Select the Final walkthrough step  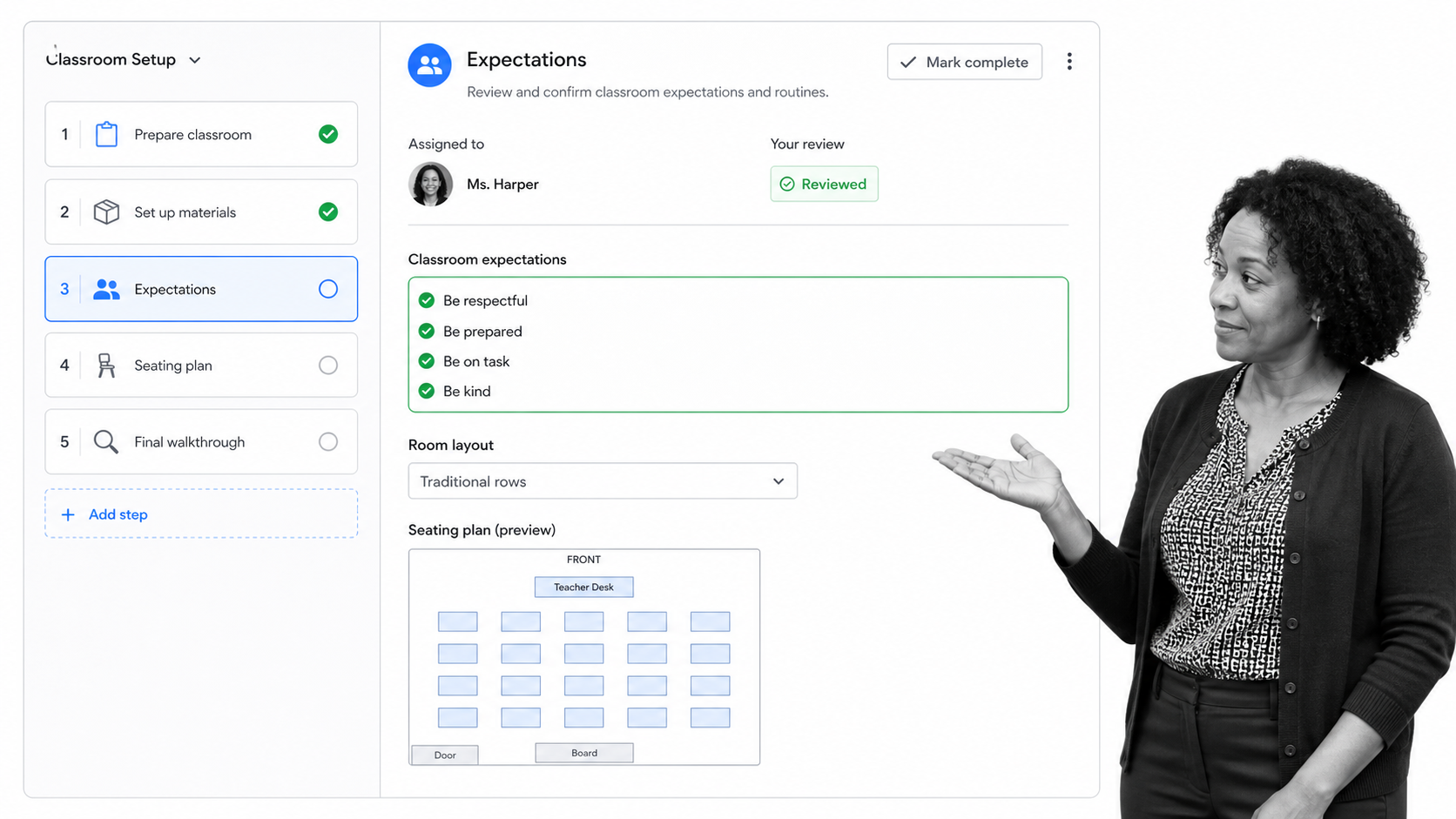201,442
